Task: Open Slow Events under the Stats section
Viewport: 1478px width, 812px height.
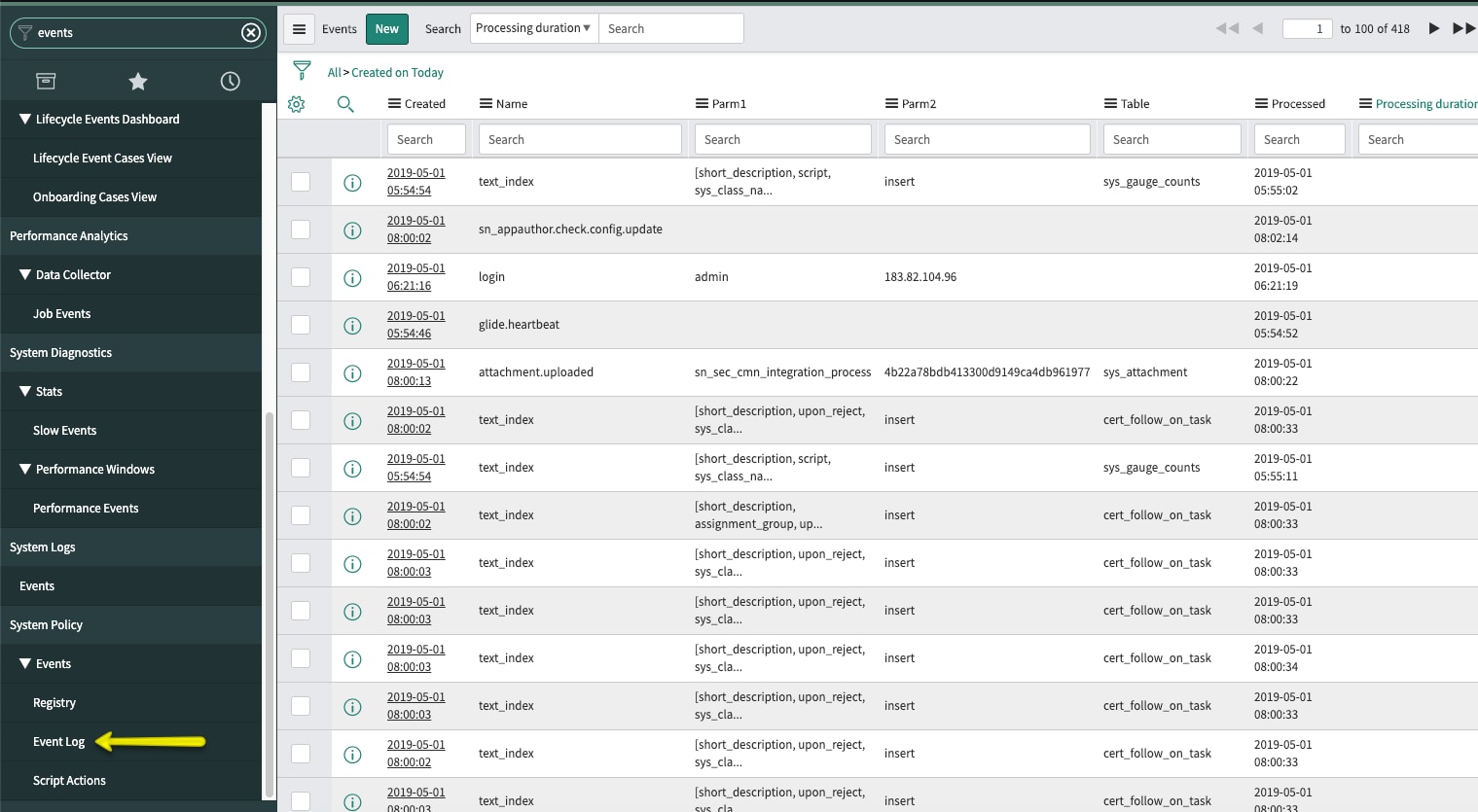Action: tap(66, 430)
